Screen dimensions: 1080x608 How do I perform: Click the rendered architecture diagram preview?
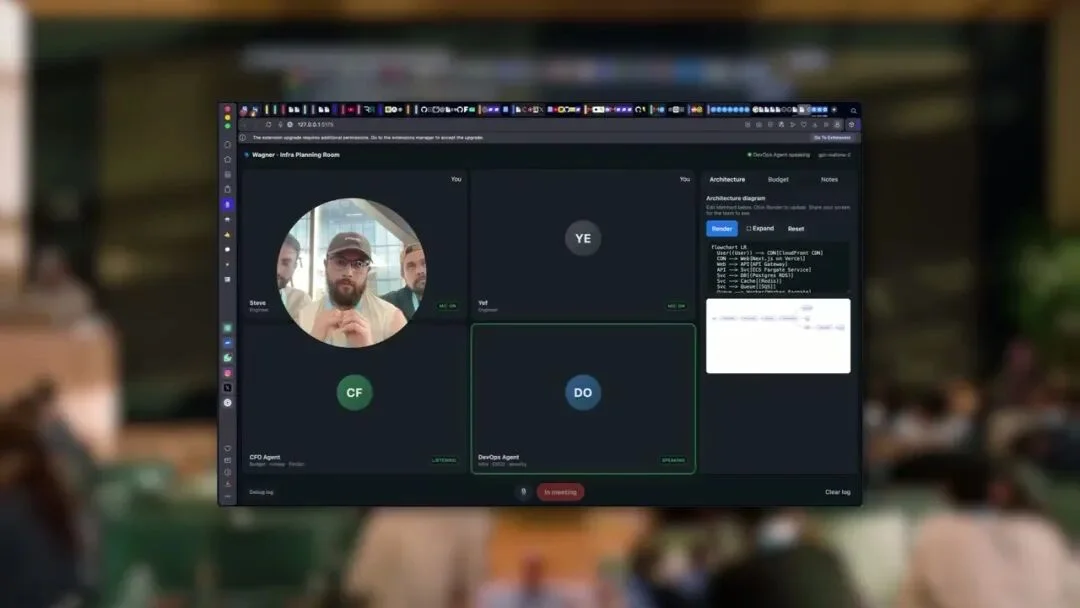[x=778, y=336]
